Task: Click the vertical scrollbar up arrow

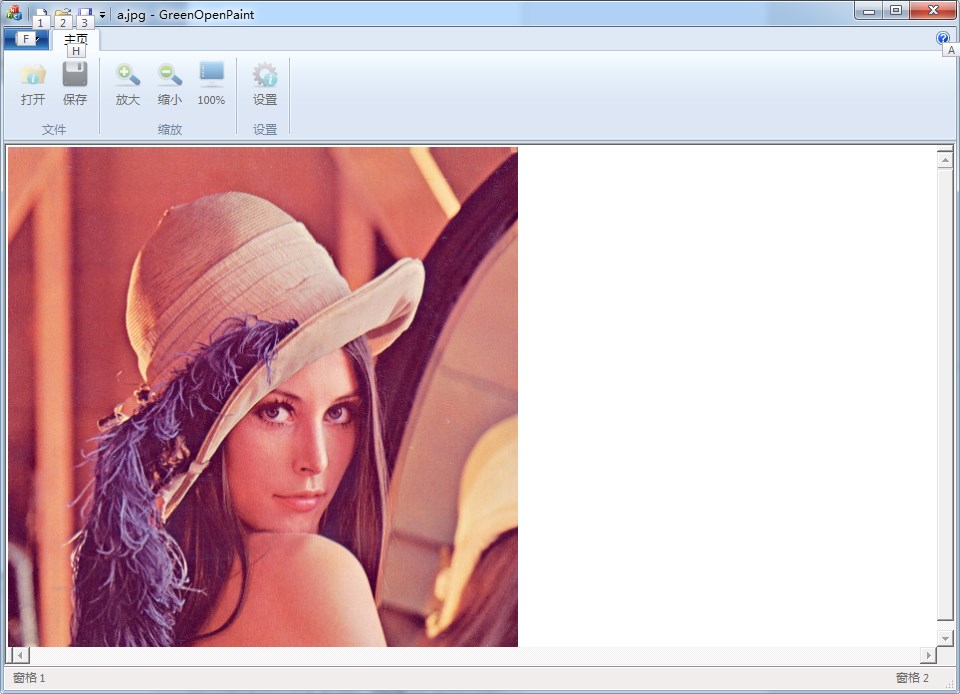Action: [945, 159]
